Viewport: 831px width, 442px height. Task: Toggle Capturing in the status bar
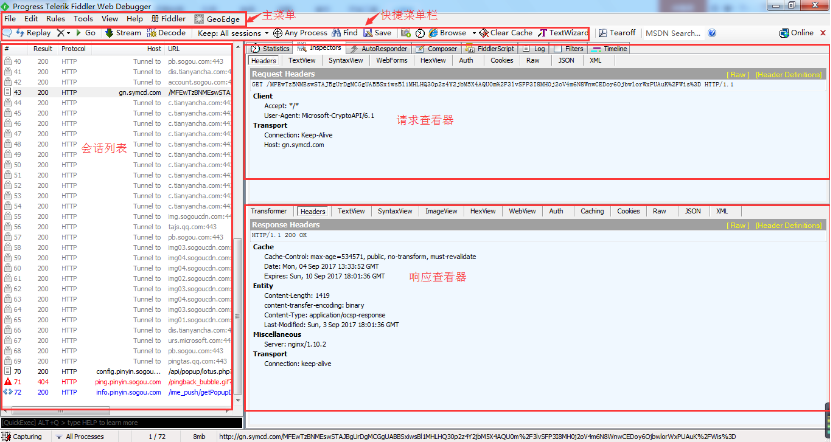pyautogui.click(x=22, y=437)
